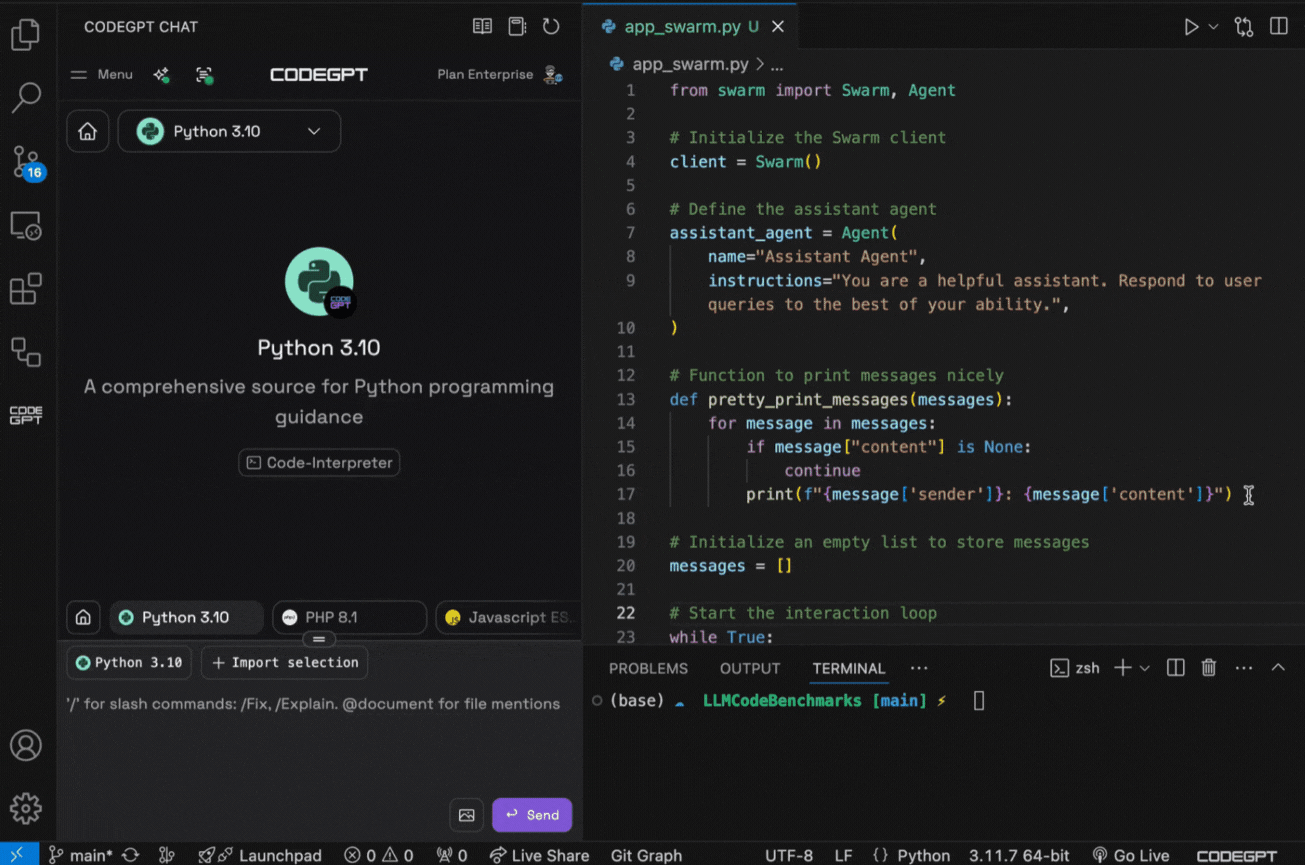Split the editor to the right
Screen dimensions: 1305x865
(1279, 27)
